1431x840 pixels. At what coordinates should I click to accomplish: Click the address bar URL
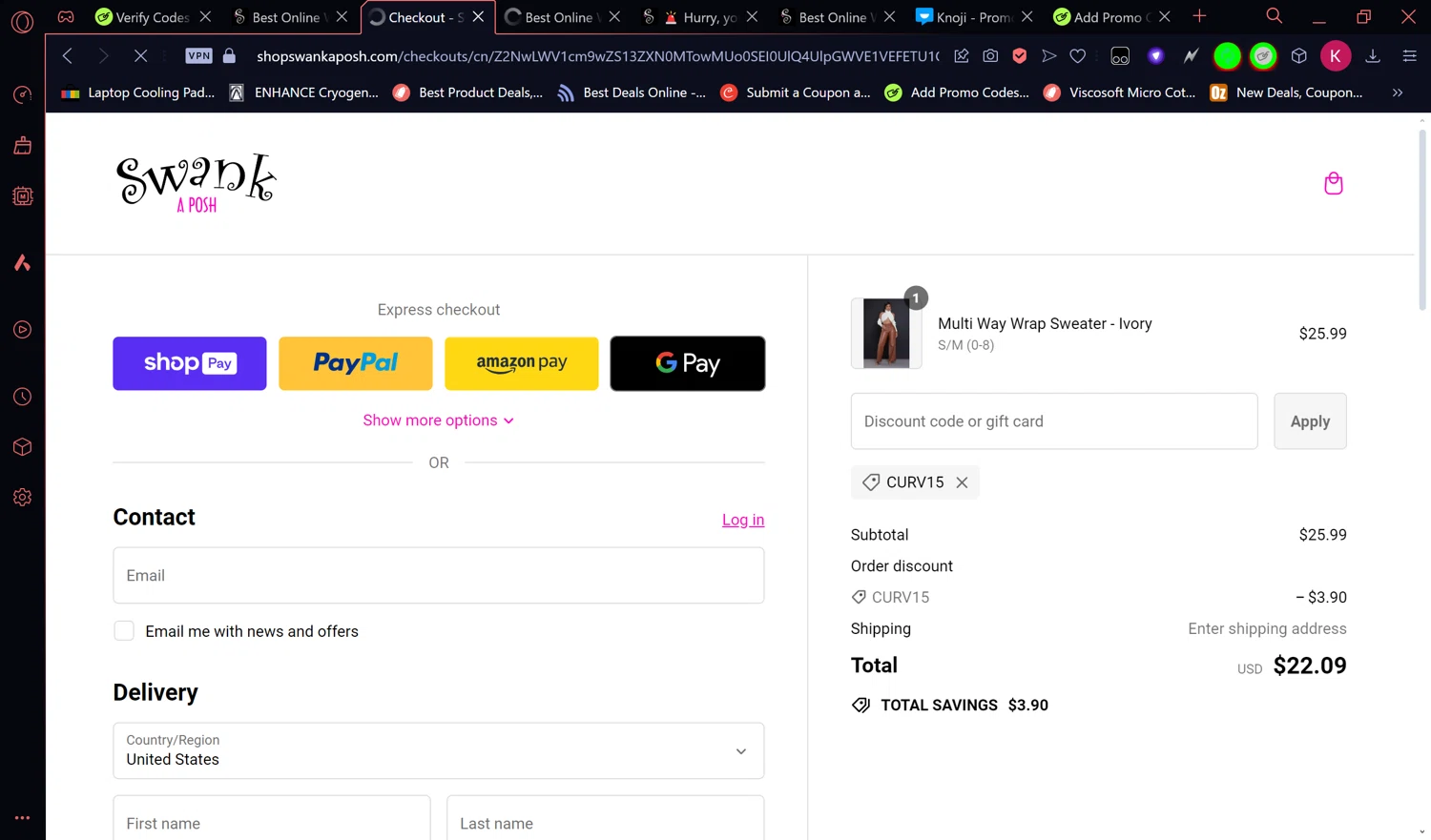pyautogui.click(x=597, y=56)
